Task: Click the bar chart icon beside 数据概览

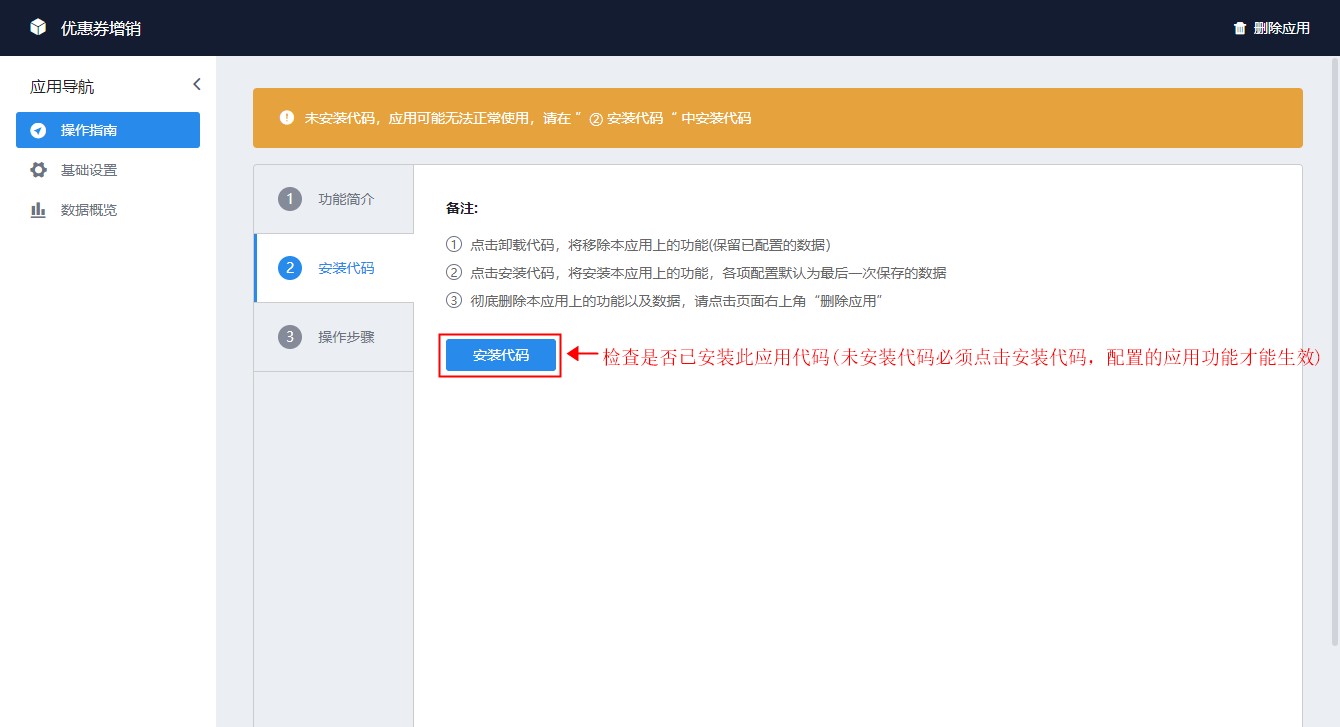Action: (38, 210)
